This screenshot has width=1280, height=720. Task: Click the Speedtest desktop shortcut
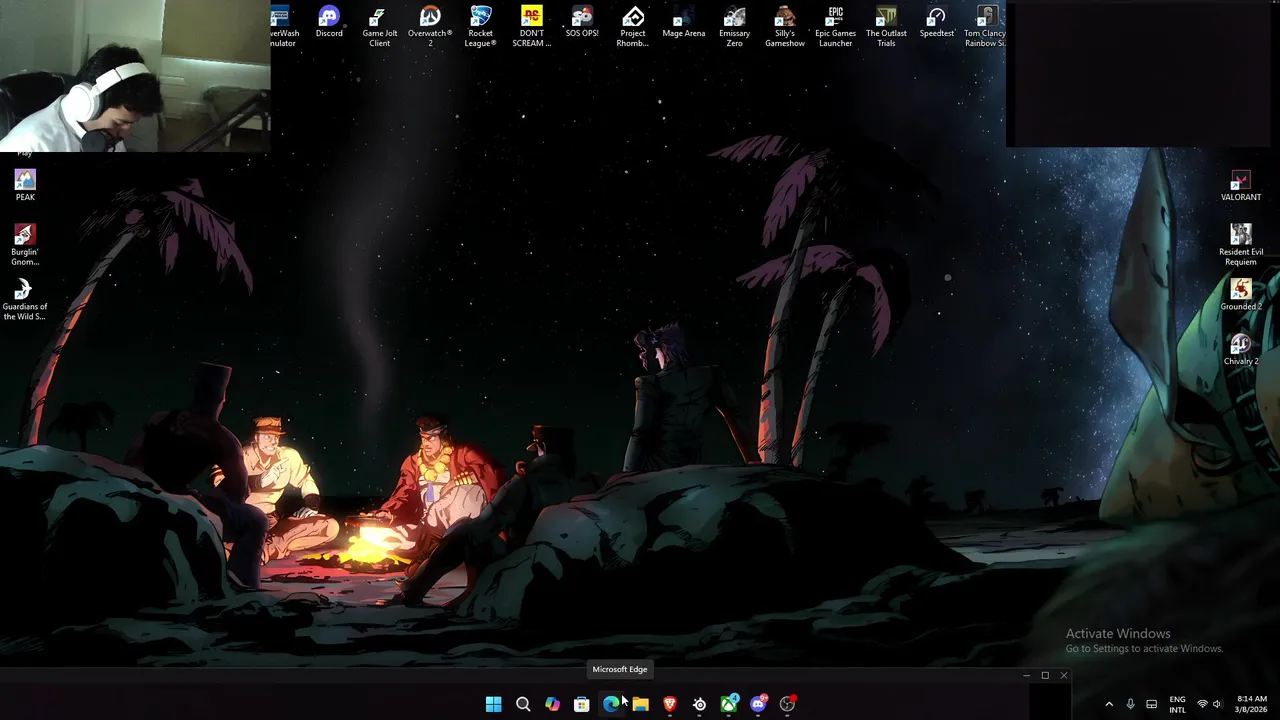click(x=936, y=23)
